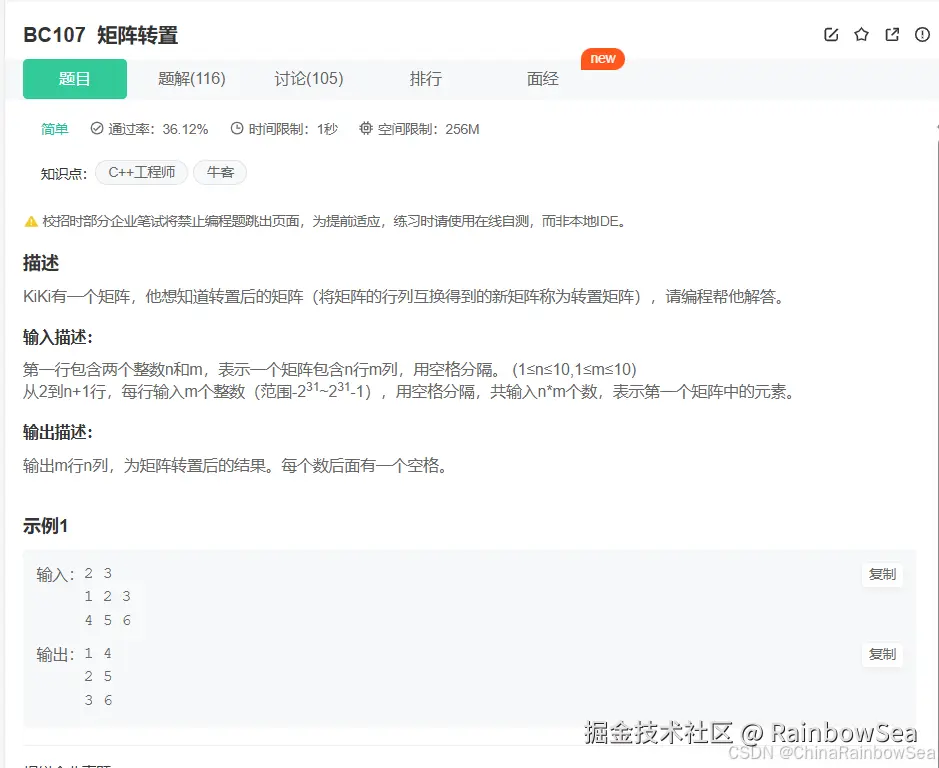Select the 简单 difficulty label

pos(55,128)
